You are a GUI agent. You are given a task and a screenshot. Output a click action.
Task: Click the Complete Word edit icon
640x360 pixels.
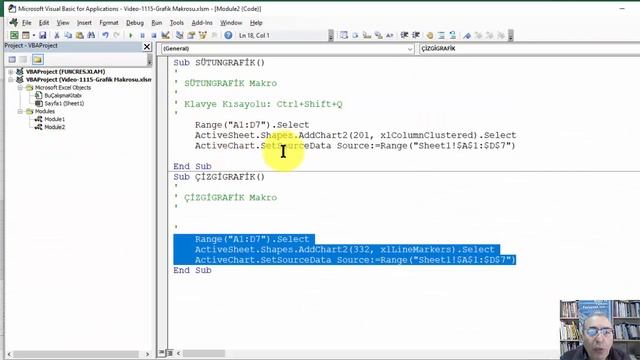[x=389, y=36]
